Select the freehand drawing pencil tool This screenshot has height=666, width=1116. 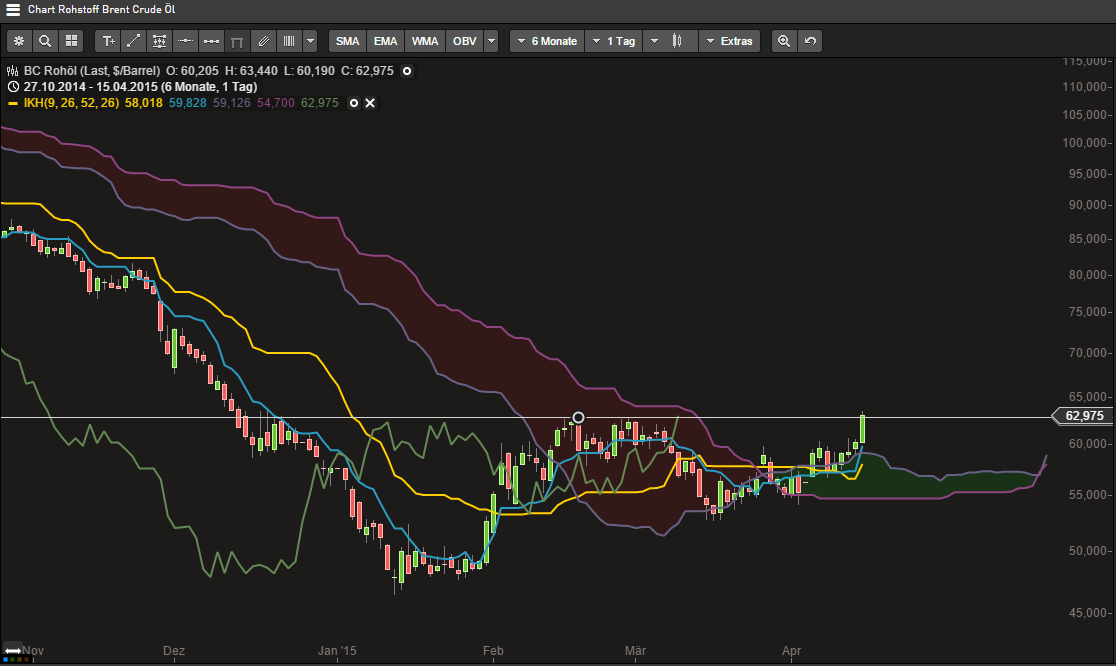point(263,40)
